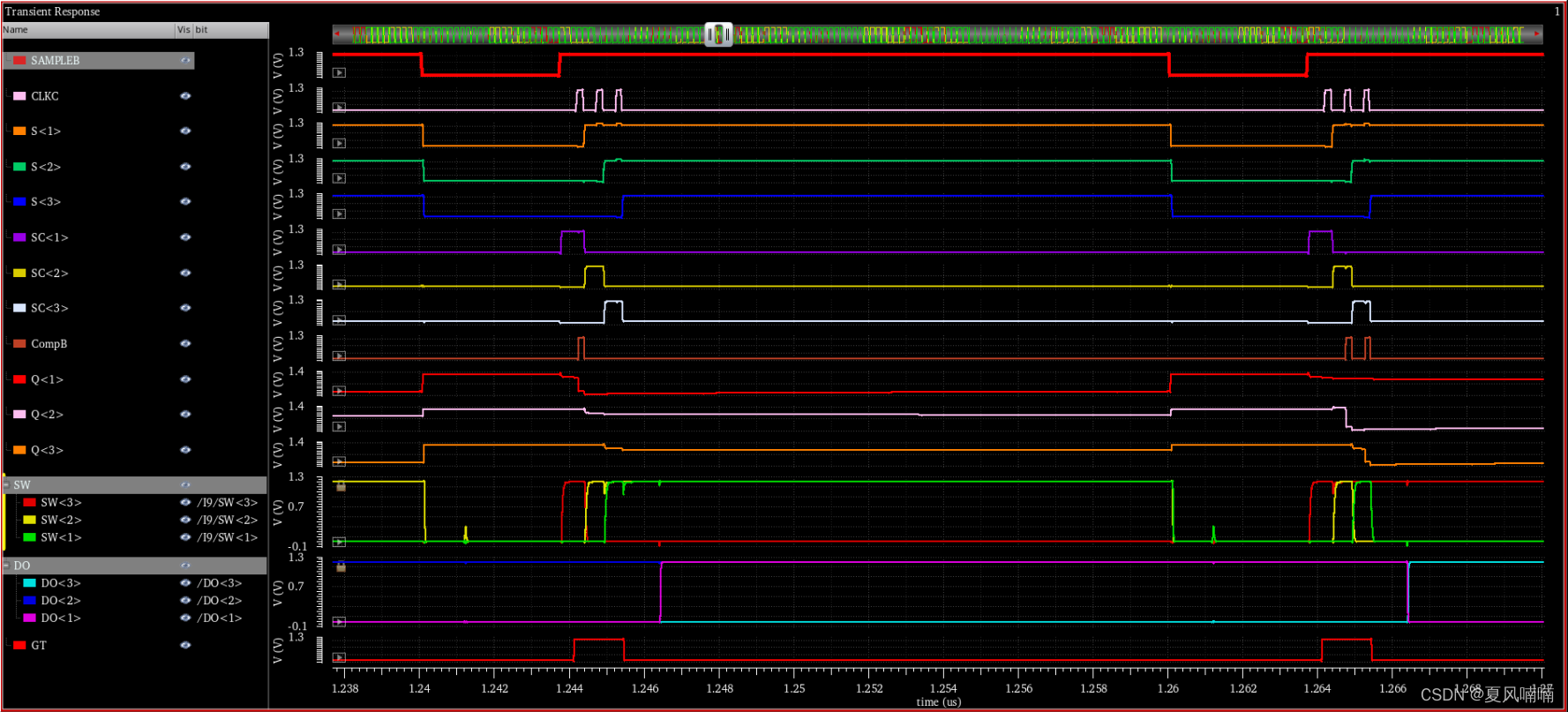The width and height of the screenshot is (1568, 712).
Task: Click the /I9/SW<1> bit path text
Action: pyautogui.click(x=228, y=537)
